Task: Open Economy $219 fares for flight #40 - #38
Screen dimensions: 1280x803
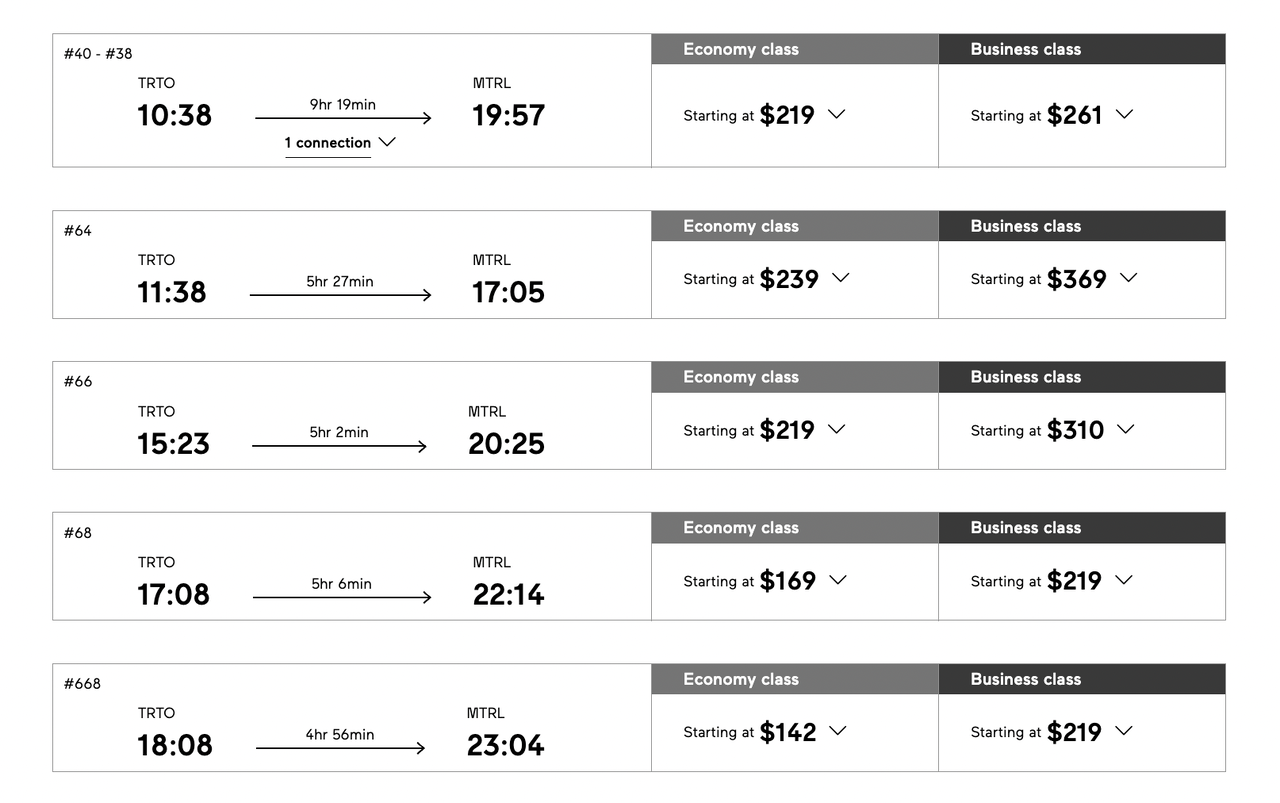Action: tap(837, 114)
